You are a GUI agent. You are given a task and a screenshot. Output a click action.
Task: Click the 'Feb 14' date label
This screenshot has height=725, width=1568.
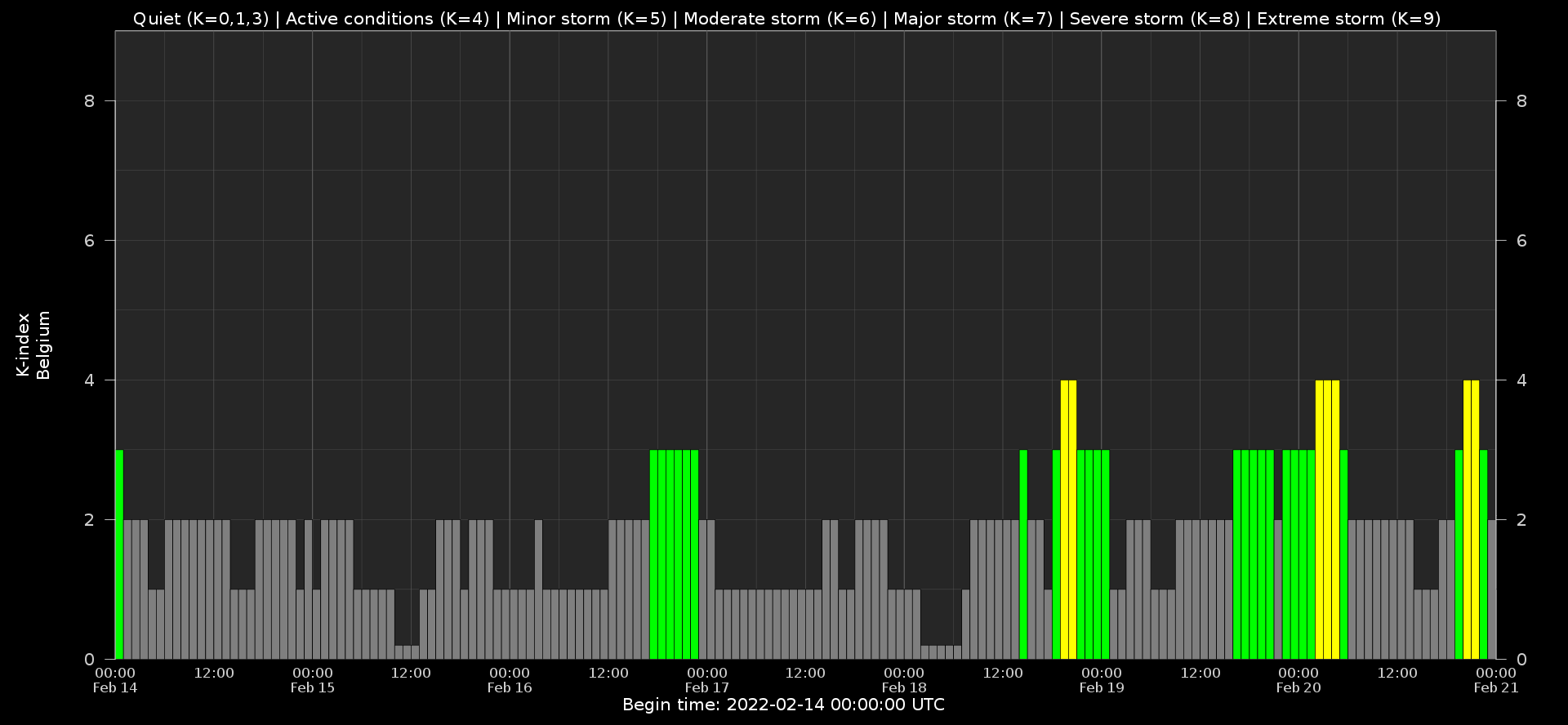[x=115, y=687]
